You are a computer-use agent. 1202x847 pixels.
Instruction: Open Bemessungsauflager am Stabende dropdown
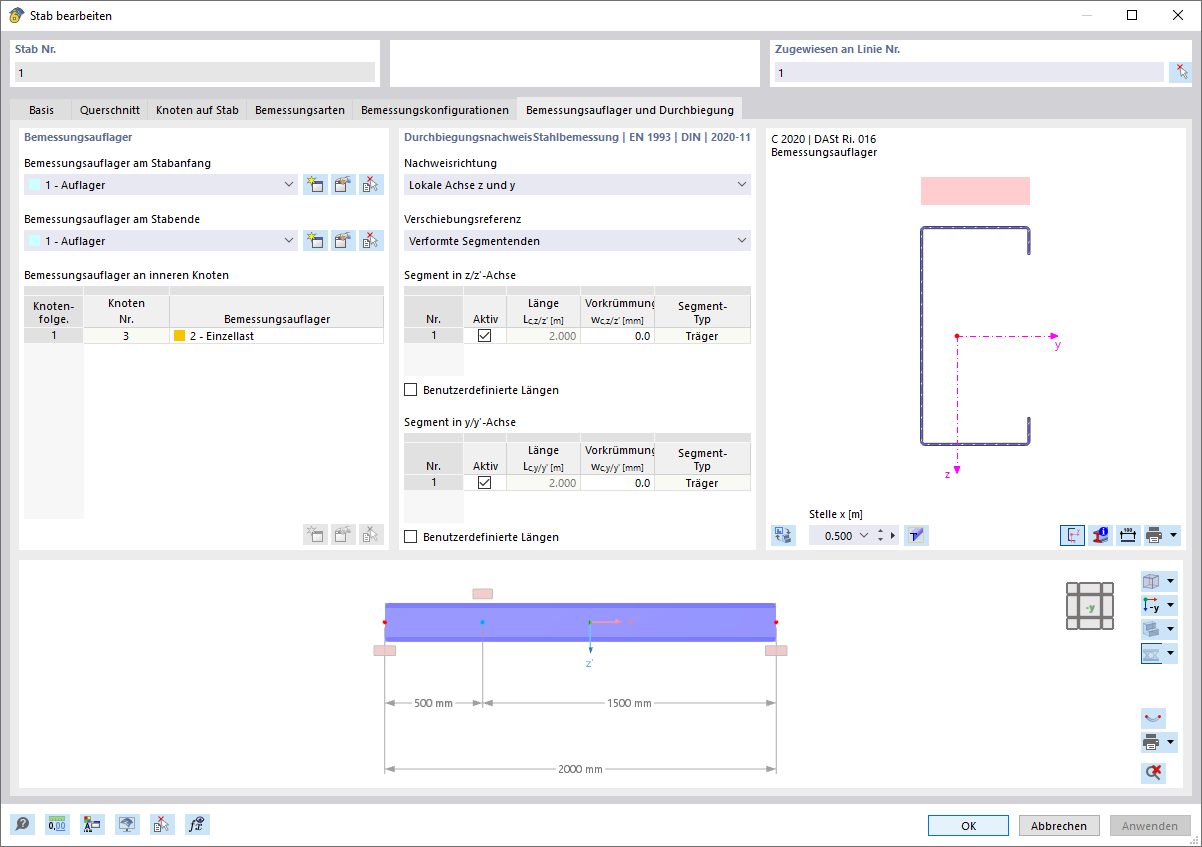(x=289, y=240)
